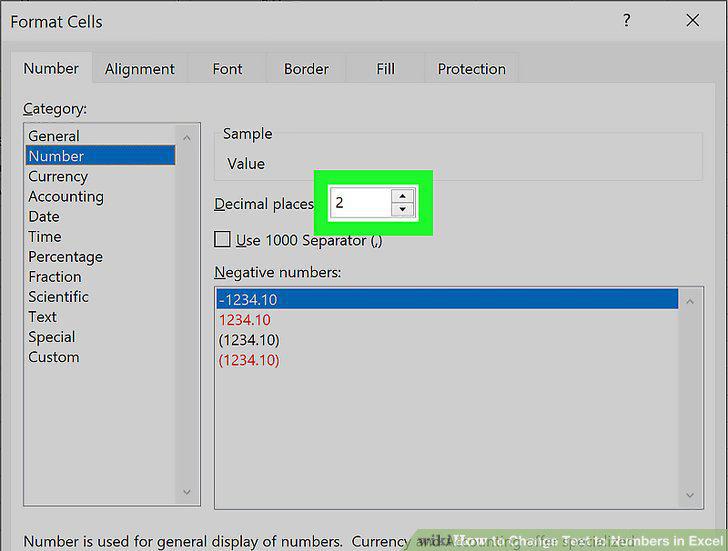The height and width of the screenshot is (551, 728).
Task: Choose the Accounting category
Action: [x=100, y=196]
